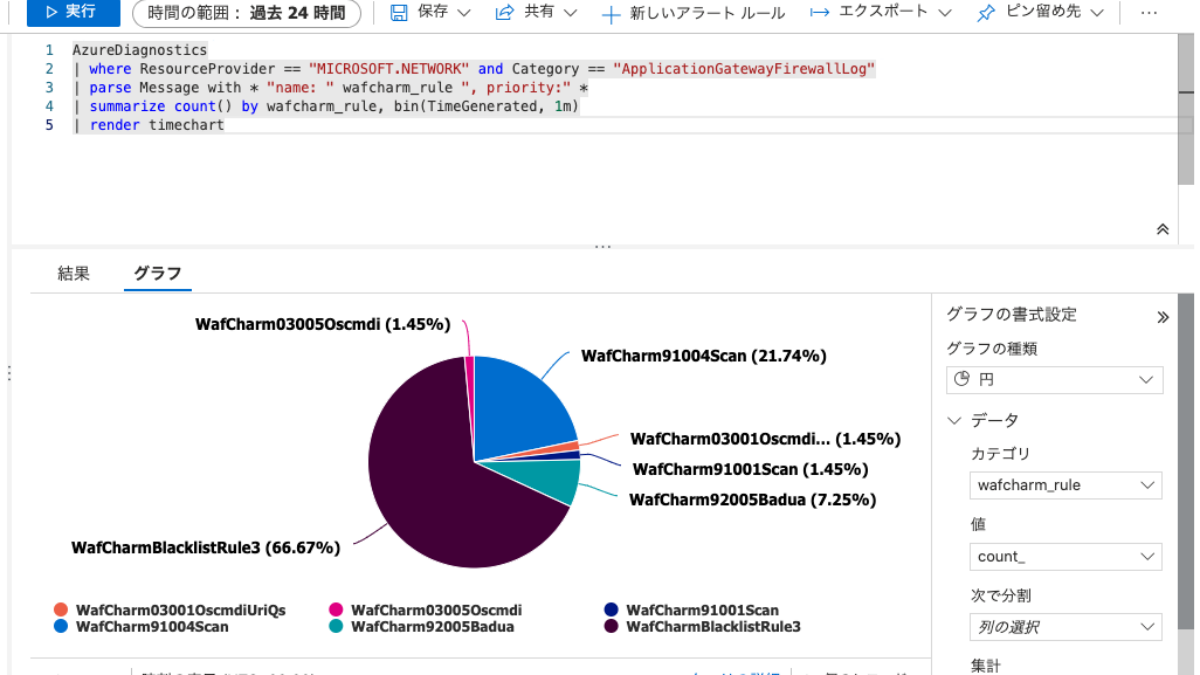
Task: Click the エクスポート arrow icon
Action: tap(819, 13)
